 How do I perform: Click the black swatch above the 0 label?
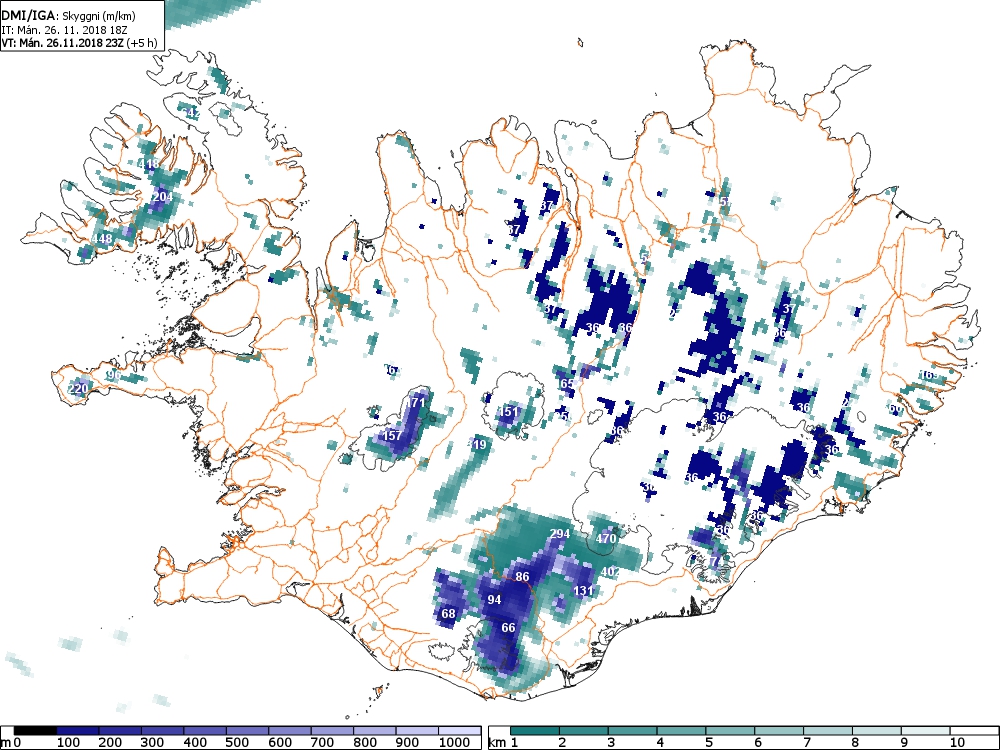click(35, 731)
